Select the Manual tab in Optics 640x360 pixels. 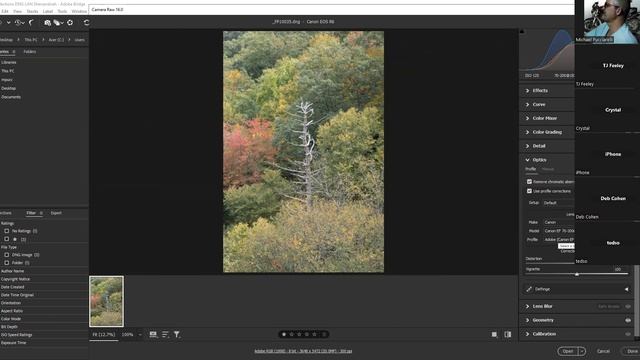coord(548,169)
